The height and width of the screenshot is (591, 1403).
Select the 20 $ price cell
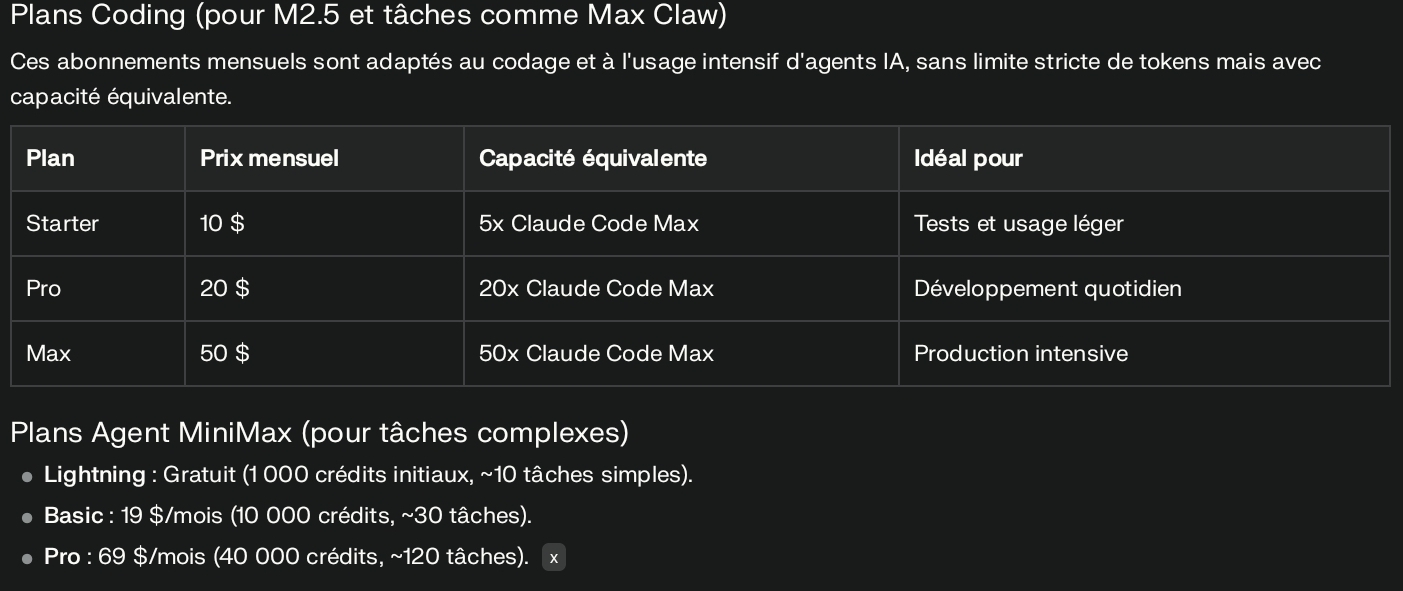[x=324, y=288]
